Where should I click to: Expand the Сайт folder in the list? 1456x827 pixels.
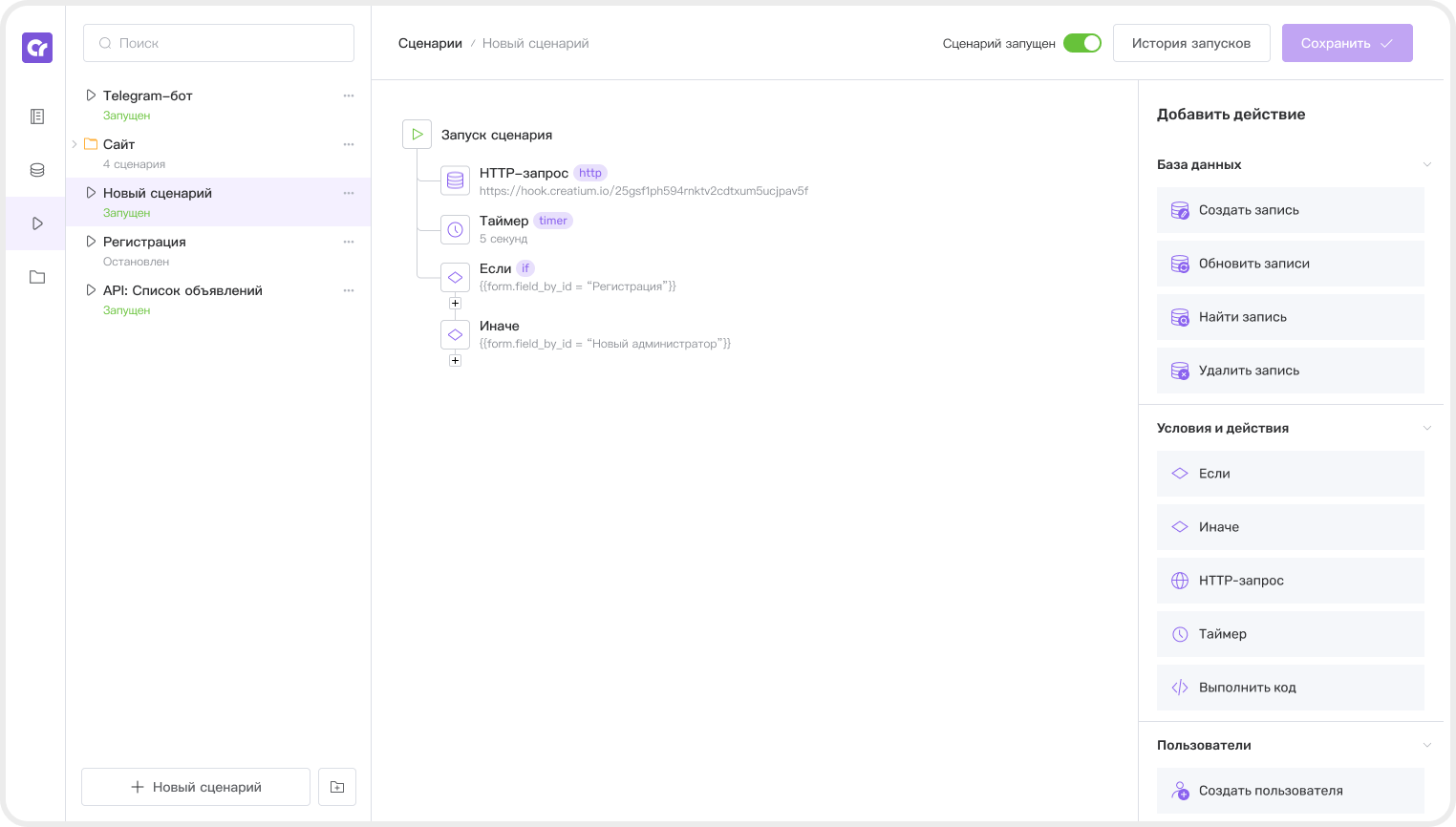tap(75, 144)
